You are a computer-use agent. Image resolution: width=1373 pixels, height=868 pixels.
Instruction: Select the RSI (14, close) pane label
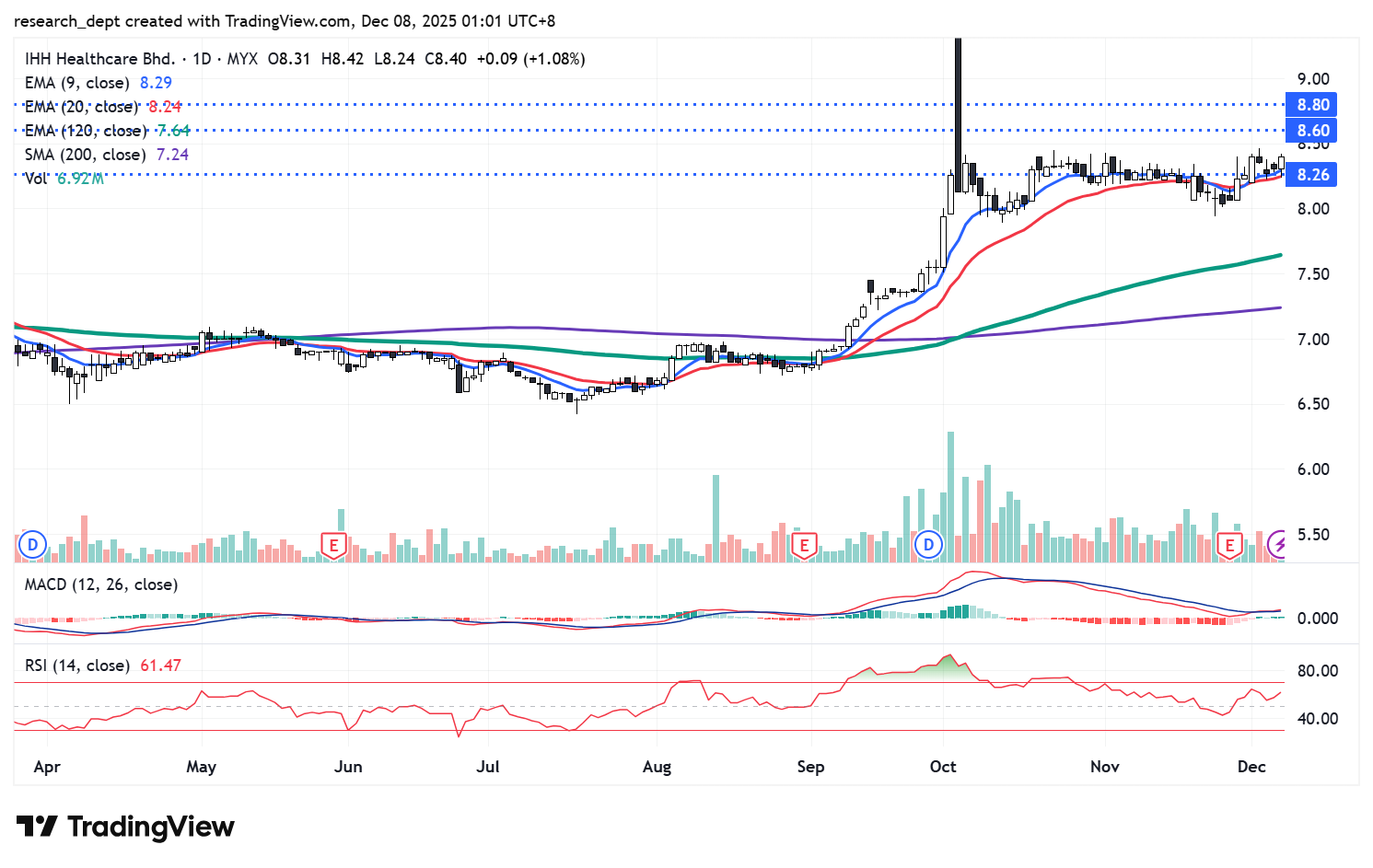77,665
